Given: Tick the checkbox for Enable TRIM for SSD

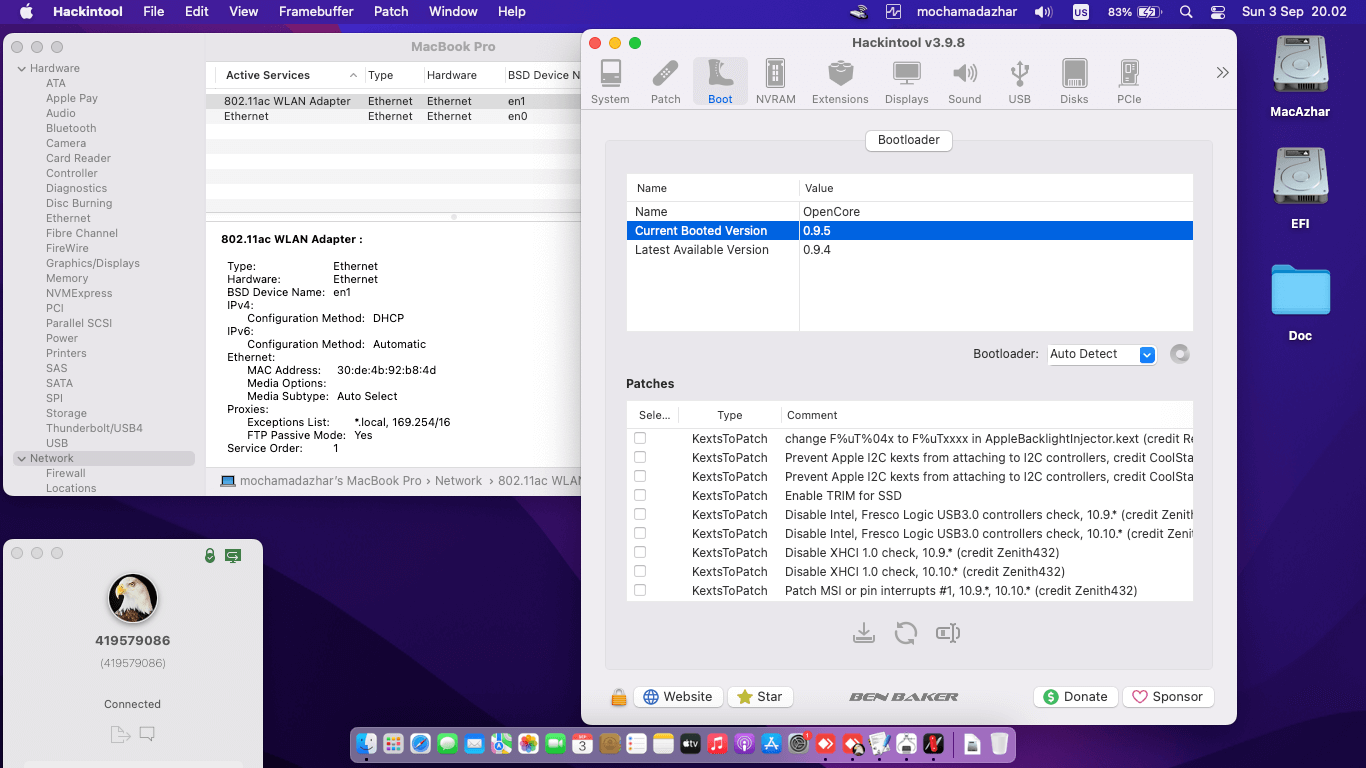Looking at the screenshot, I should tap(640, 495).
